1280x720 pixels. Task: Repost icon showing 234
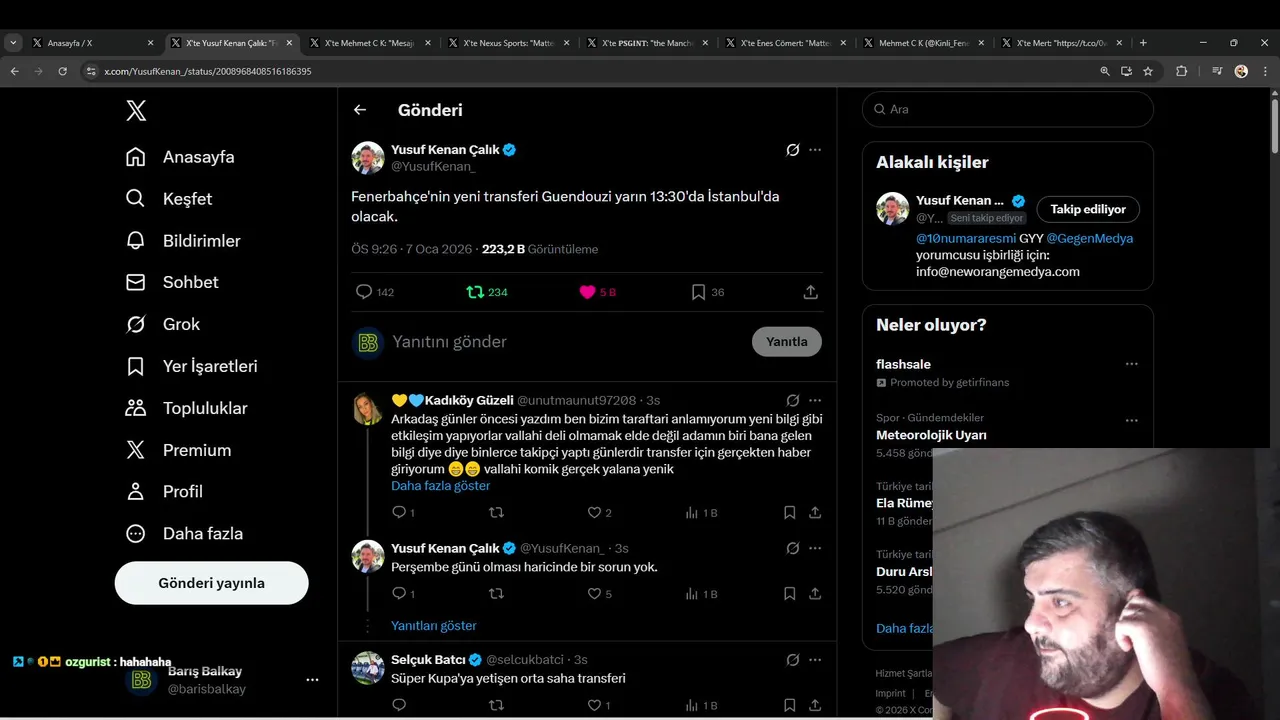(487, 292)
